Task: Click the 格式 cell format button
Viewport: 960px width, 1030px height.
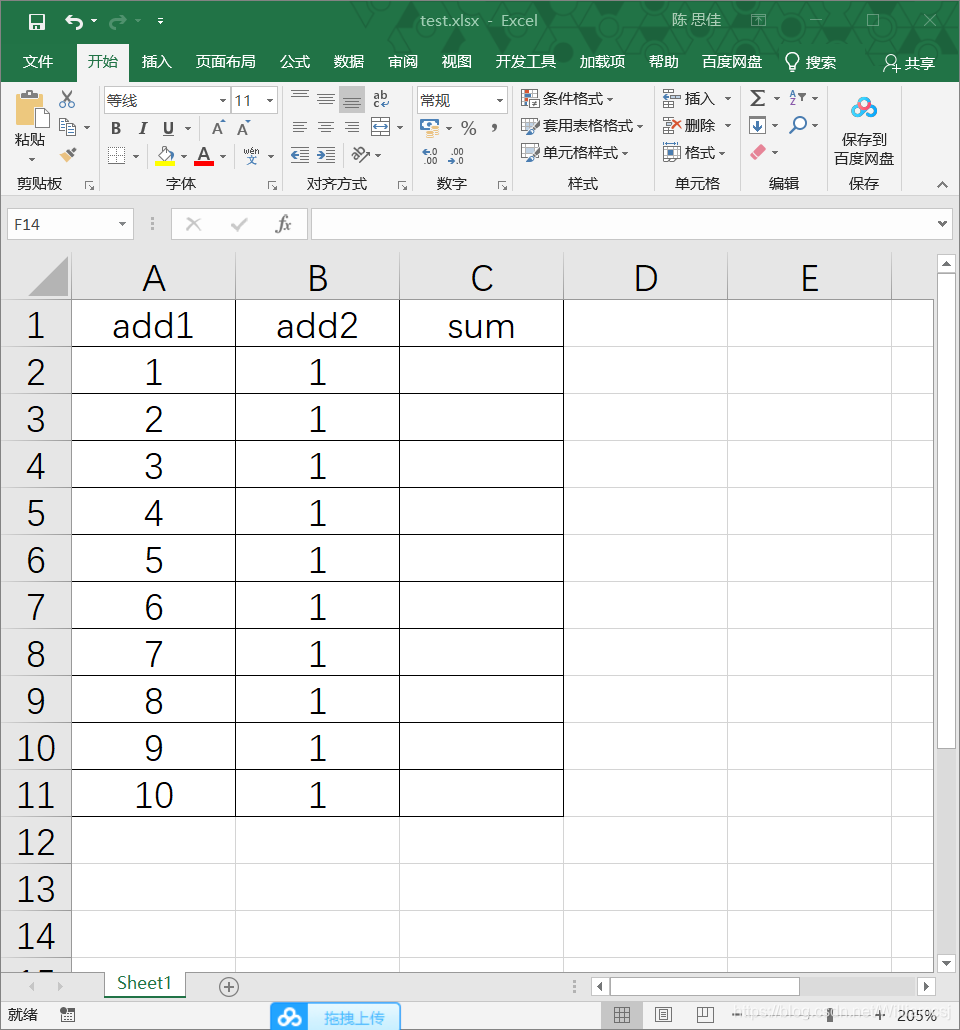Action: (695, 152)
